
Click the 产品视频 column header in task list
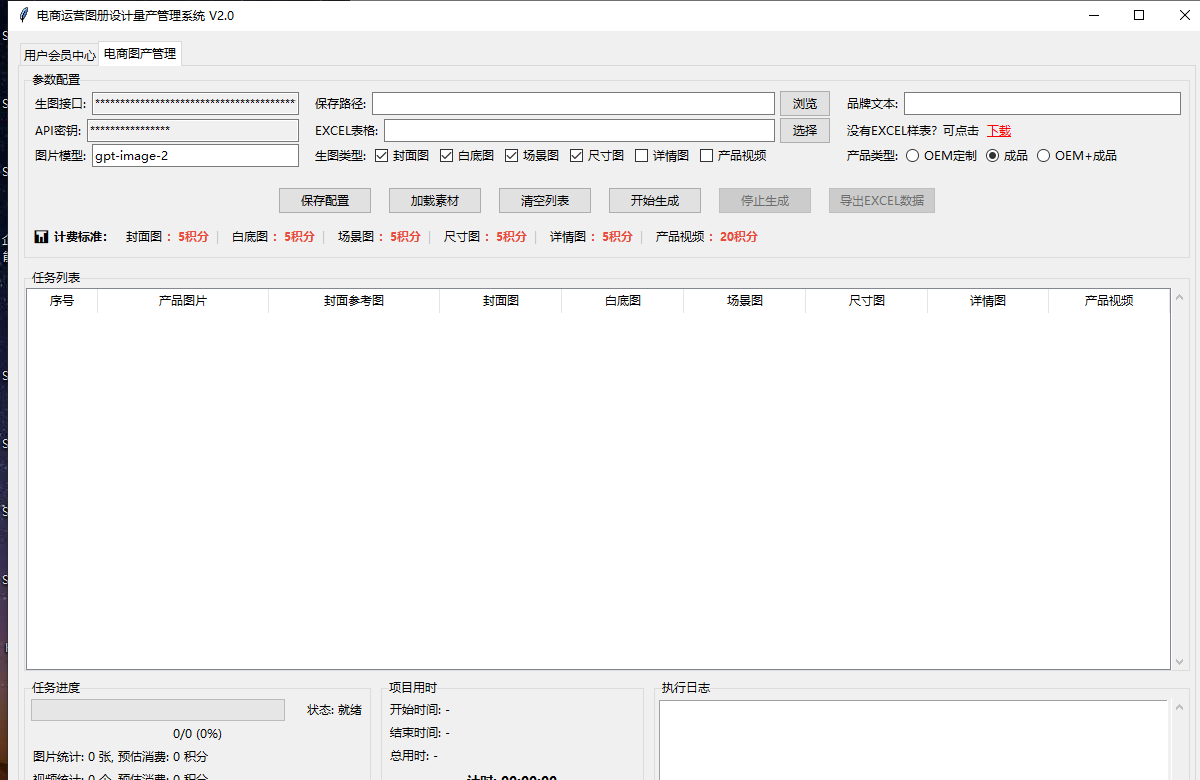click(x=1109, y=301)
